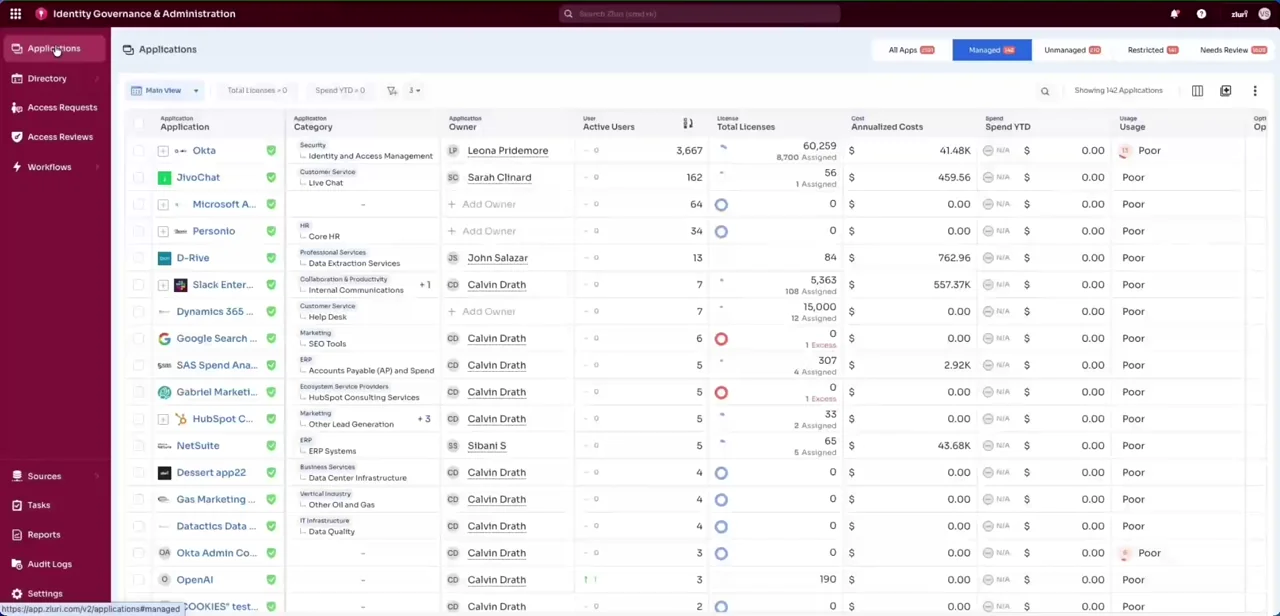Expand the Personio row plus box
Viewport: 1280px width, 616px height.
tap(163, 231)
